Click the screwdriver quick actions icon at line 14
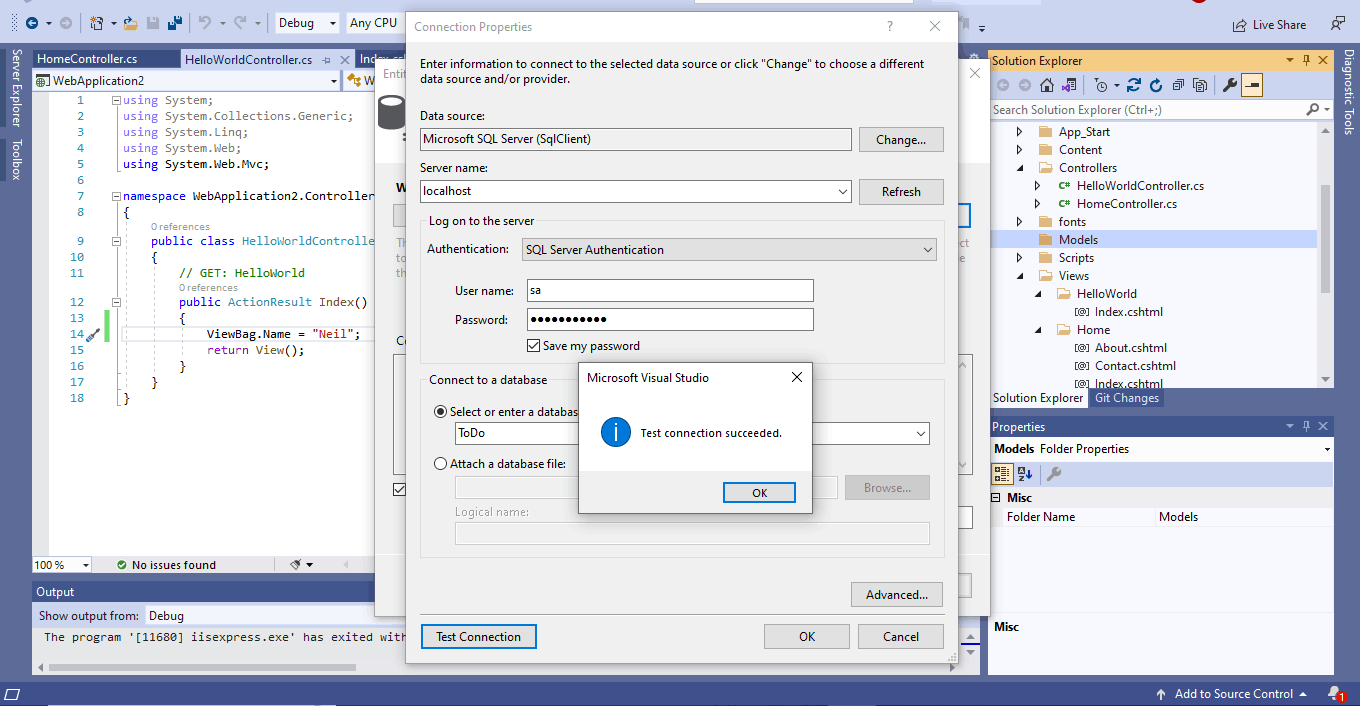Viewport: 1360px width, 706px height. coord(93,335)
